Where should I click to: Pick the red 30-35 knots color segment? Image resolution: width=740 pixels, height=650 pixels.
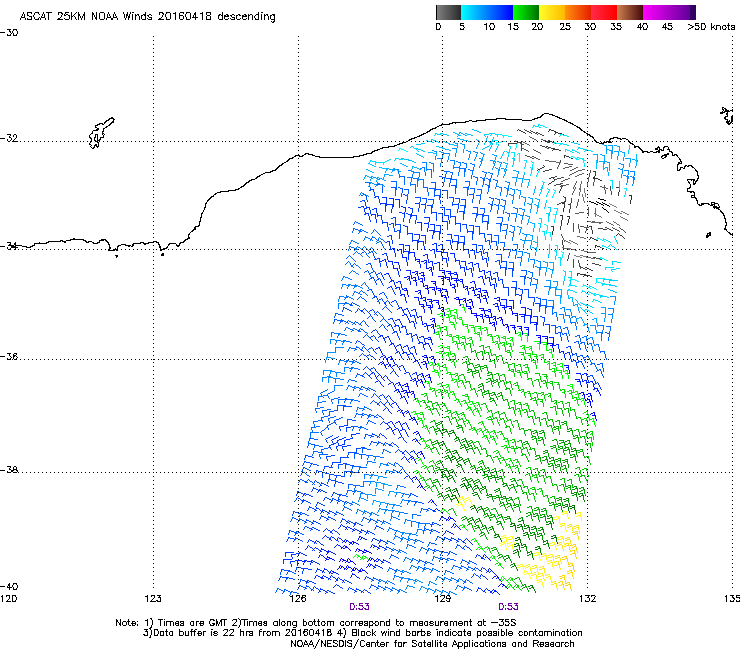pyautogui.click(x=604, y=12)
